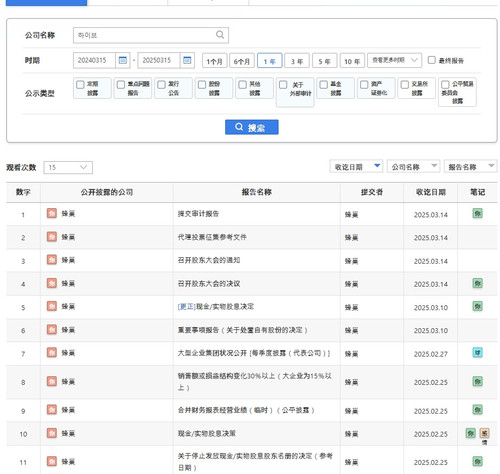Screen dimensions: 500x474
Task: Open the end date calendar picker
Action: (x=187, y=60)
